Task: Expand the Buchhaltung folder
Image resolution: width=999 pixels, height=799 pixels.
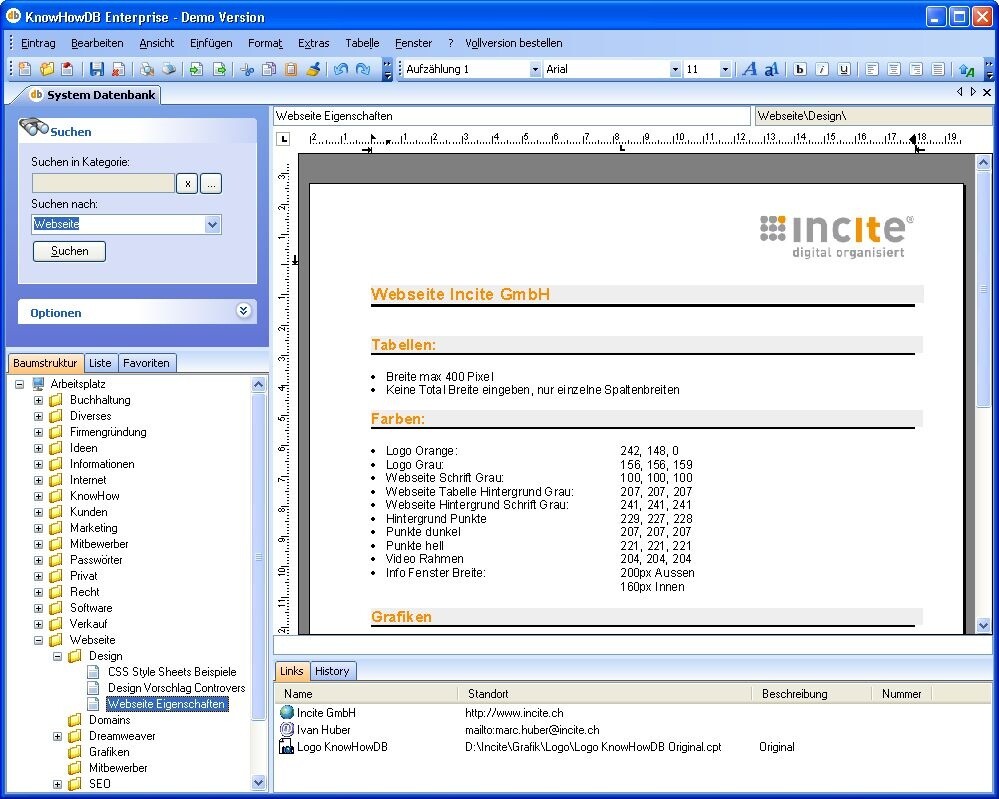Action: 38,400
